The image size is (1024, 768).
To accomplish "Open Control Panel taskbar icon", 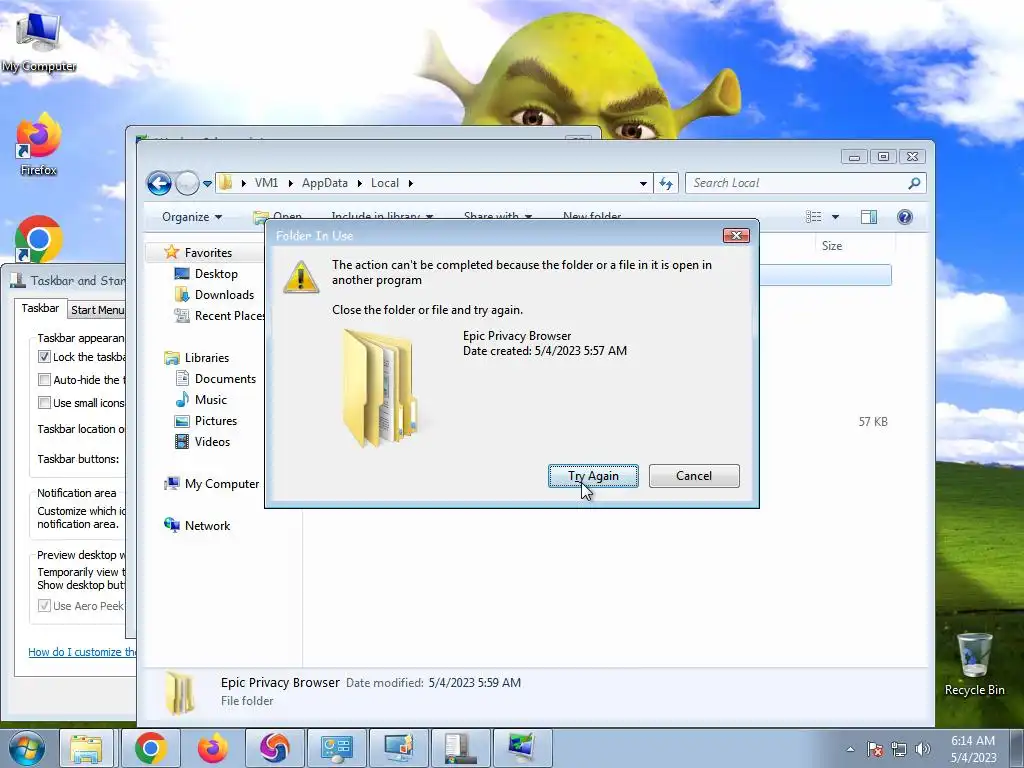I will (336, 748).
